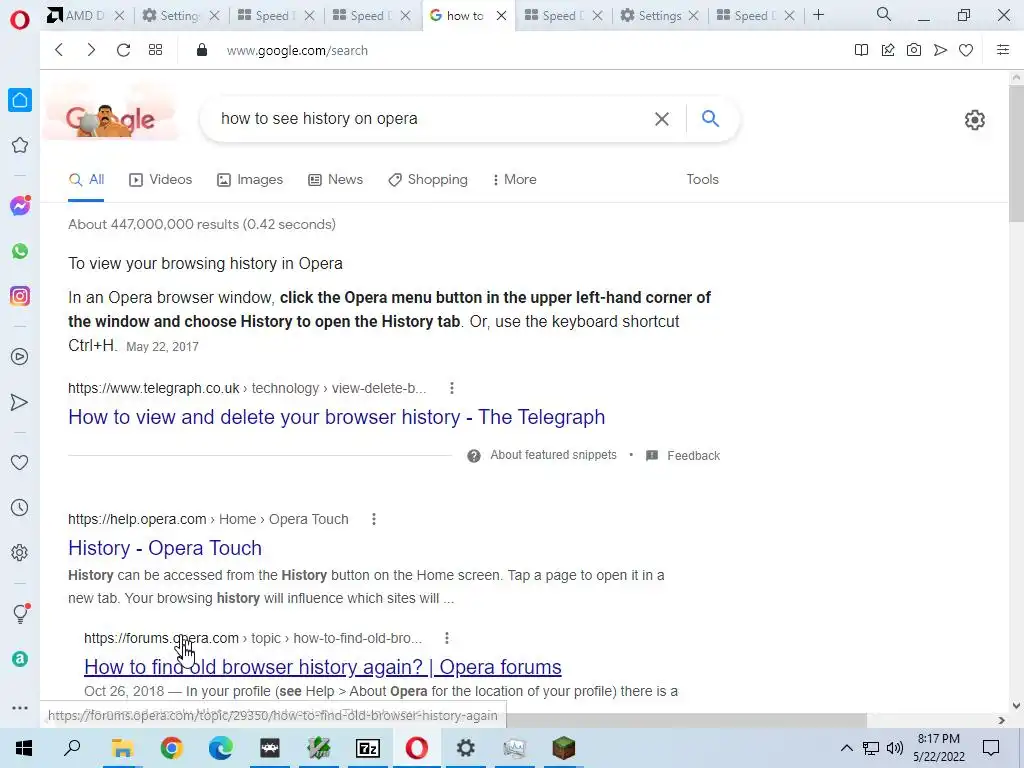Open the search-tabs magnifier icon
The height and width of the screenshot is (768, 1024).
click(884, 14)
